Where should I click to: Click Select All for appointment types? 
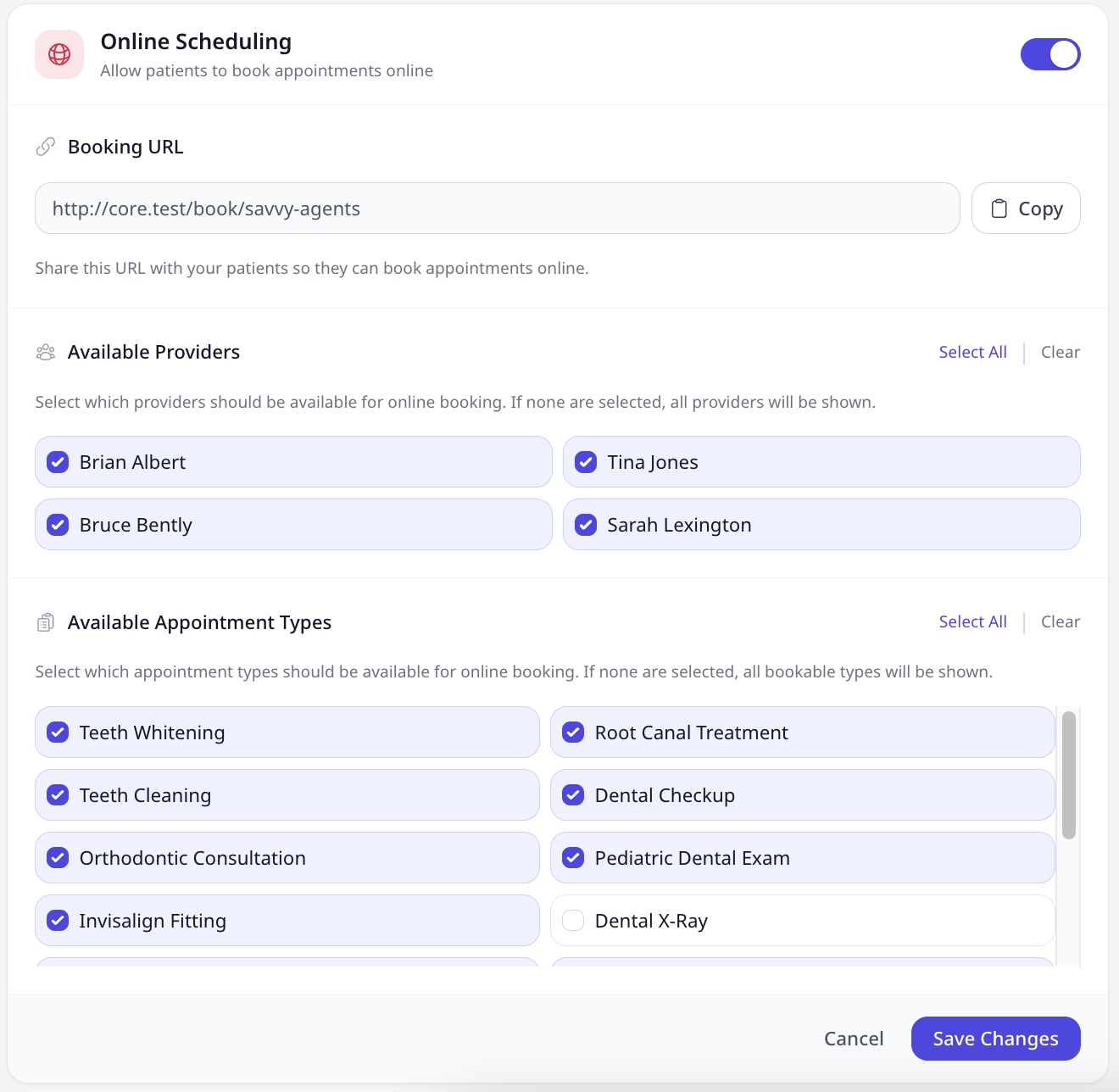point(972,621)
